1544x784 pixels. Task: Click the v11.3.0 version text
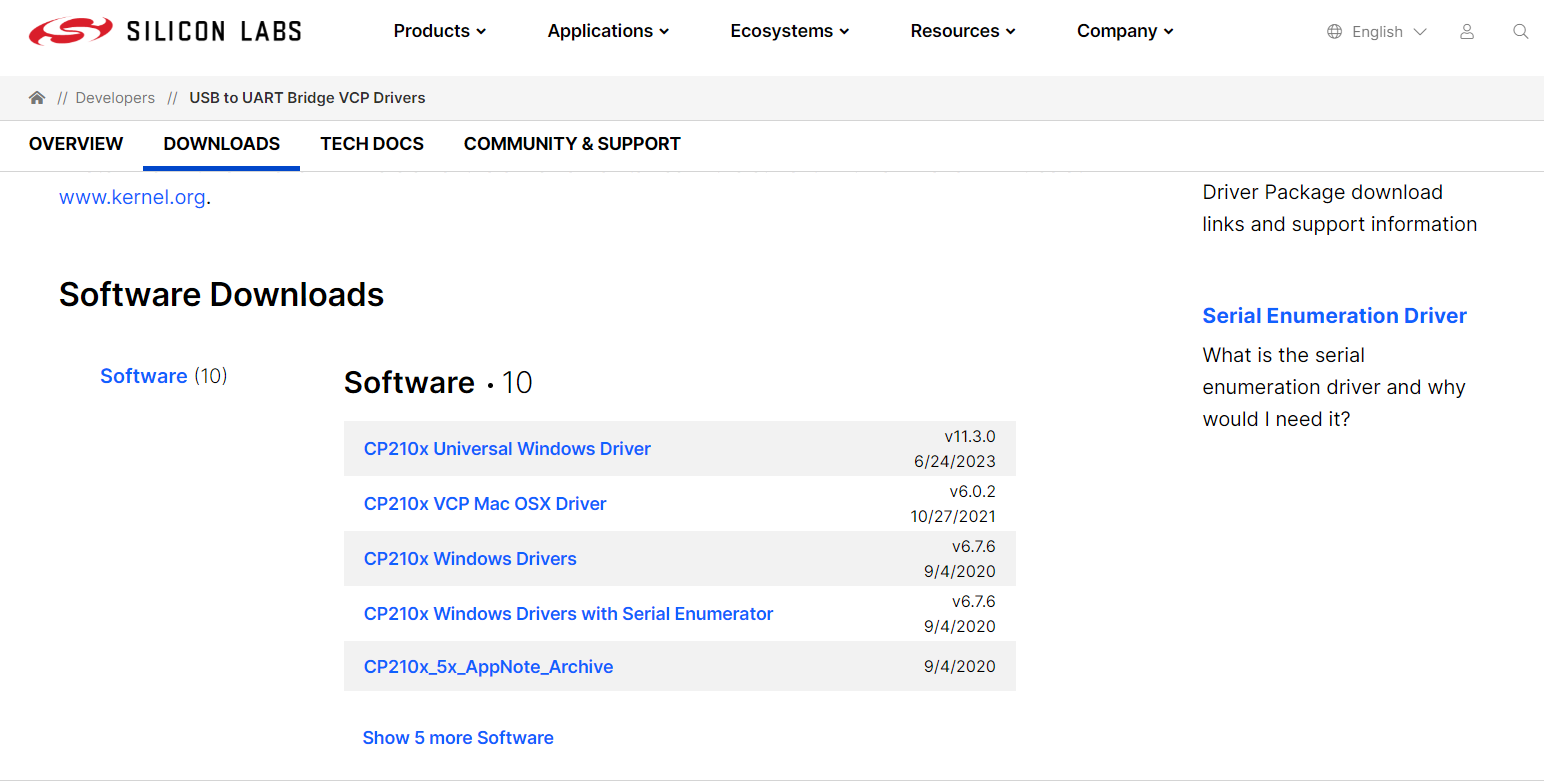[x=970, y=437]
